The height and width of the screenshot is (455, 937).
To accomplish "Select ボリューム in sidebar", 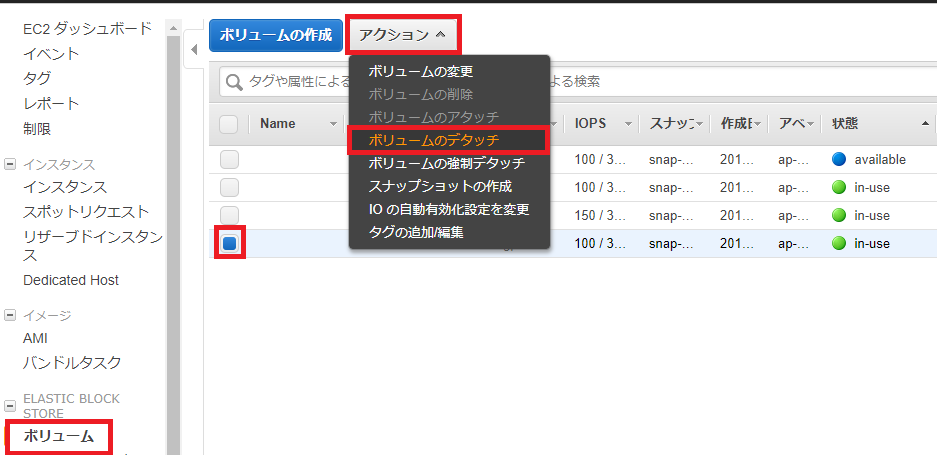I will [59, 436].
